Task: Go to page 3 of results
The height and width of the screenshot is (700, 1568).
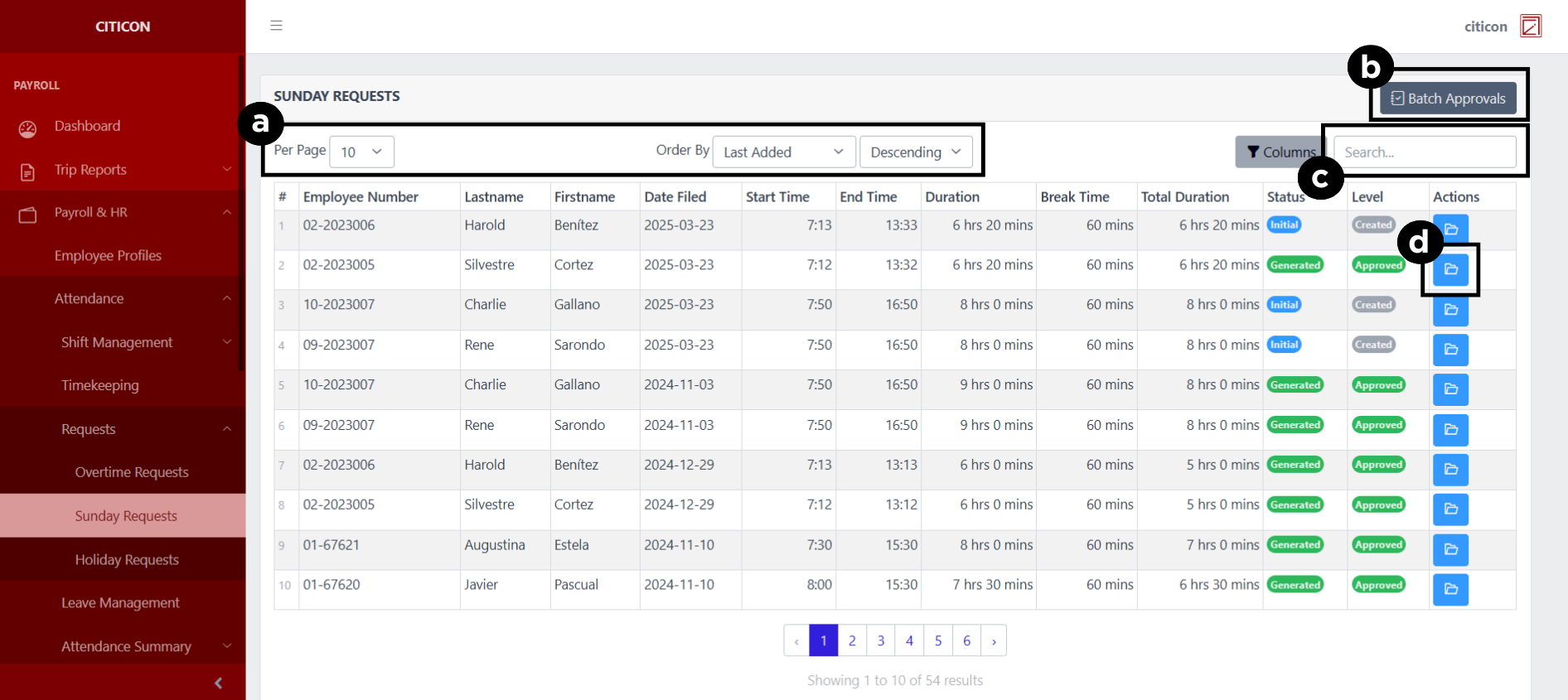Action: [x=880, y=640]
